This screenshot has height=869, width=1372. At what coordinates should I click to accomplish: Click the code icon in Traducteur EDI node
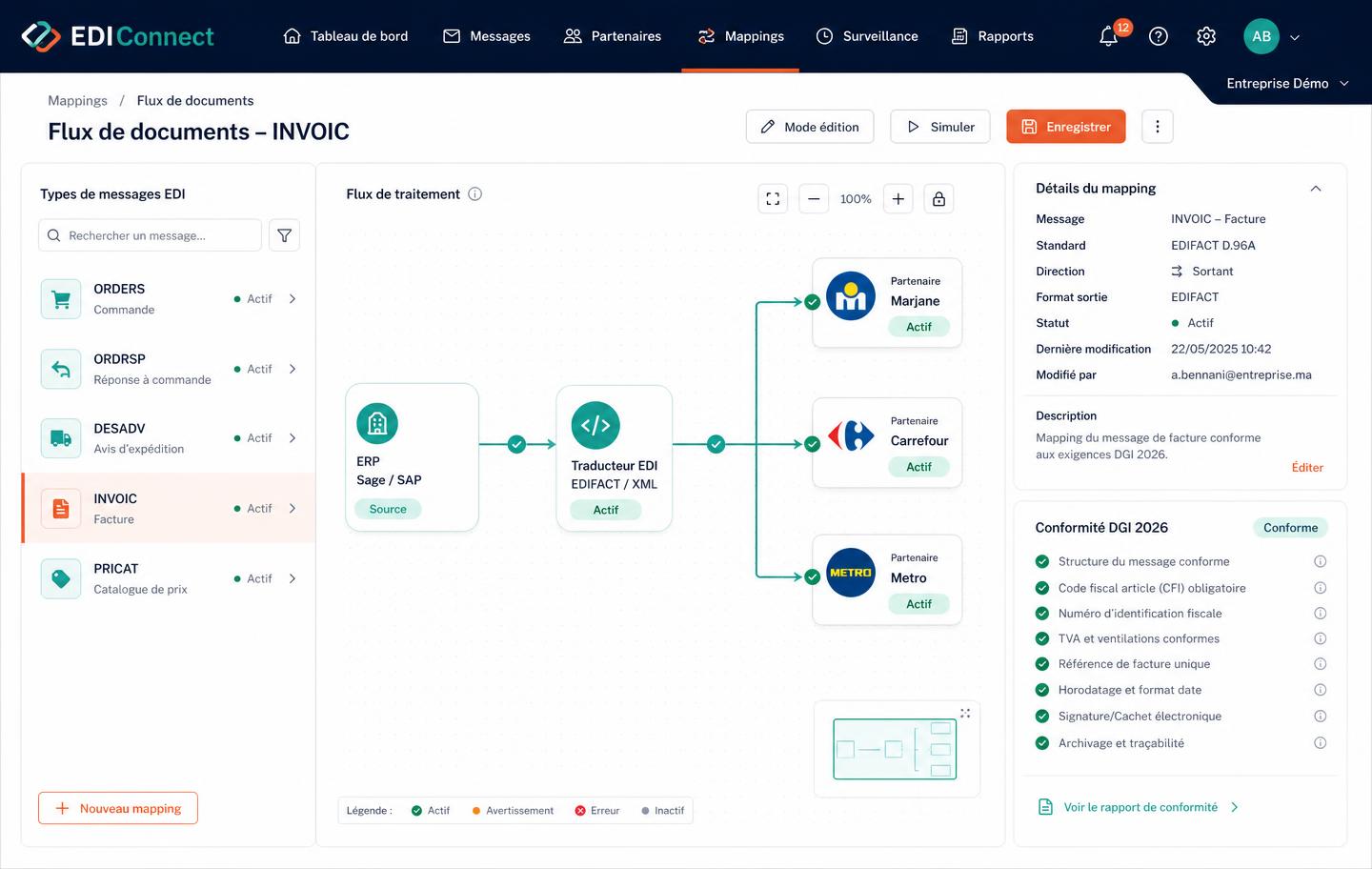pyautogui.click(x=595, y=425)
